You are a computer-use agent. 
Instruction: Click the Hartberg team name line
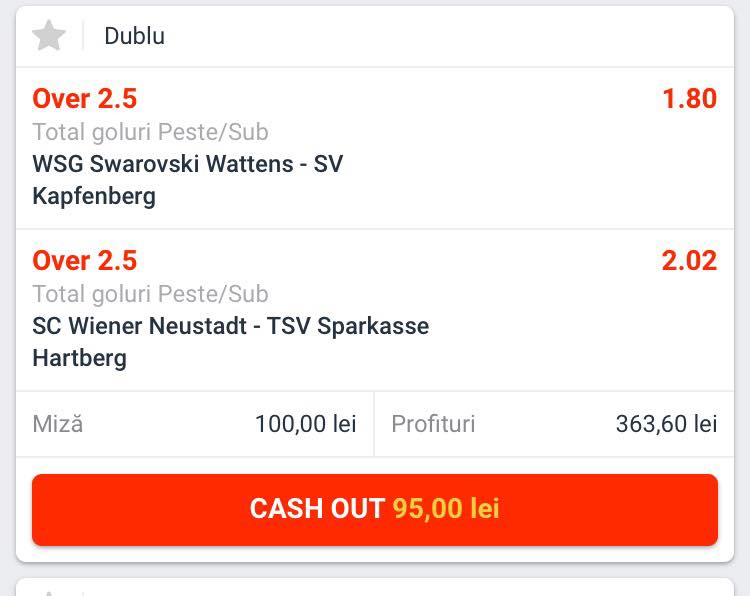click(79, 358)
